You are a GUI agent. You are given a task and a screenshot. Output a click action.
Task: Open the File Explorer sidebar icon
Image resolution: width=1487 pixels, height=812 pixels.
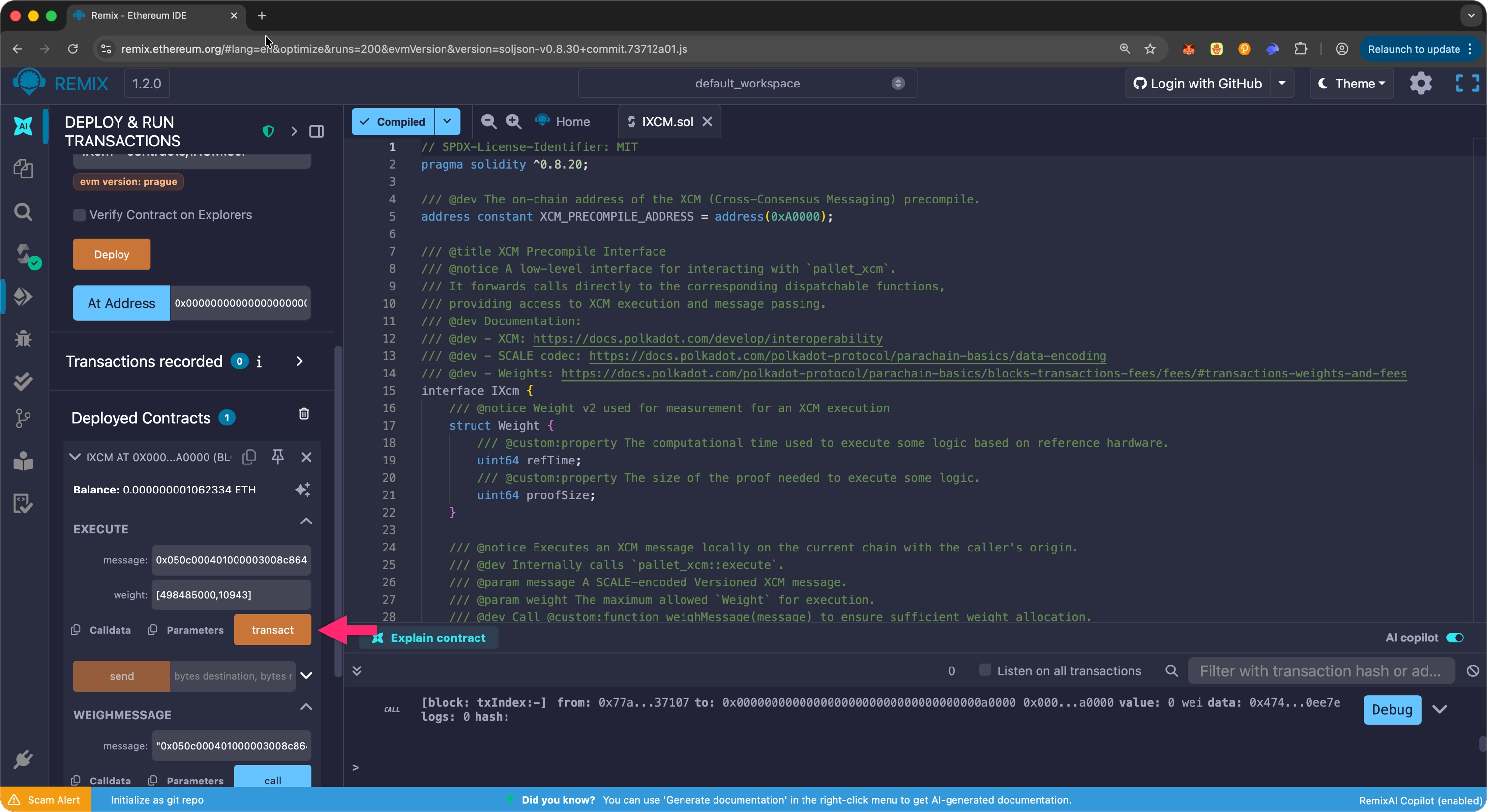point(23,169)
